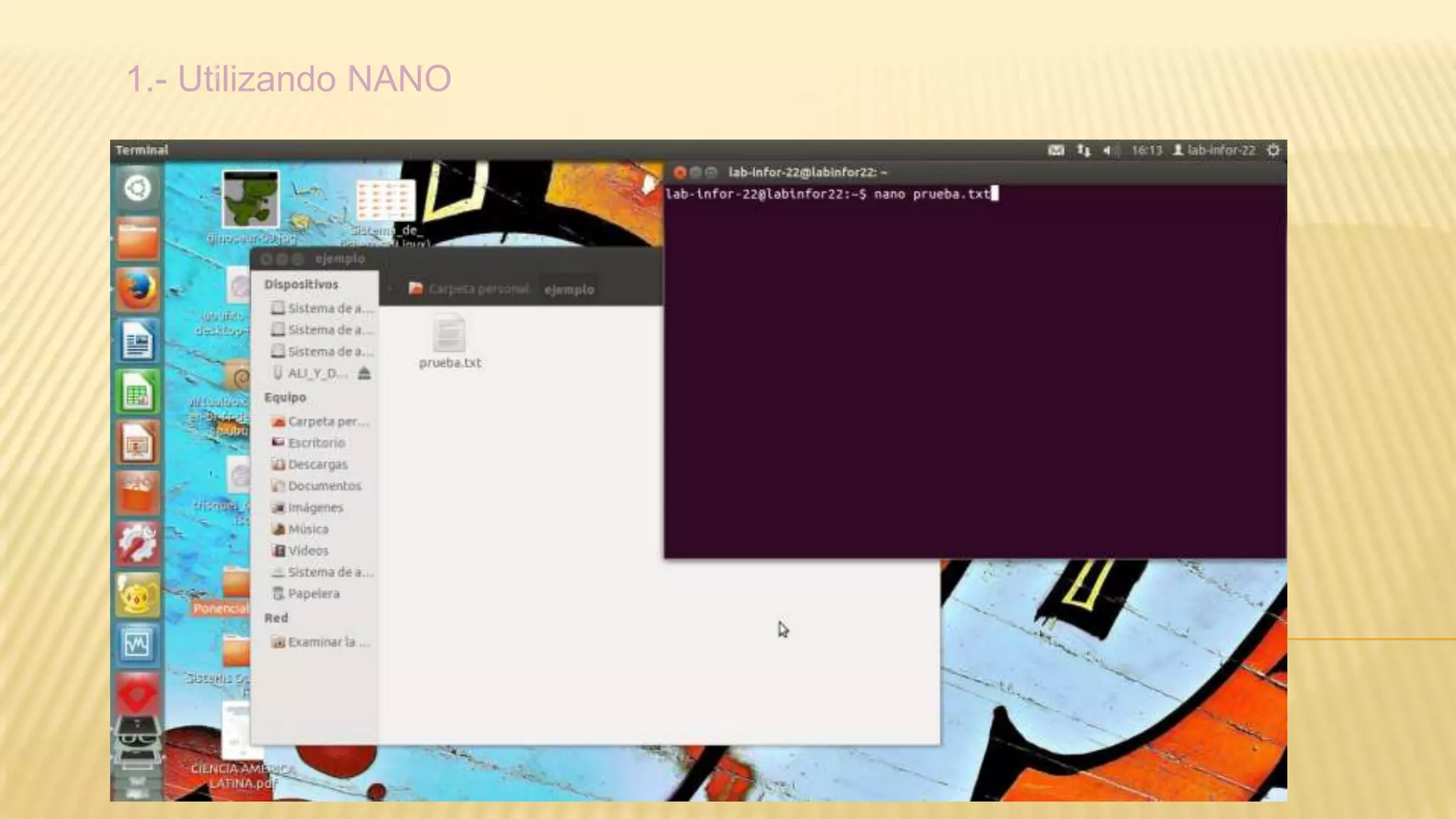Click Carpeta personal breadcrumb in path bar
The height and width of the screenshot is (819, 1456).
469,289
